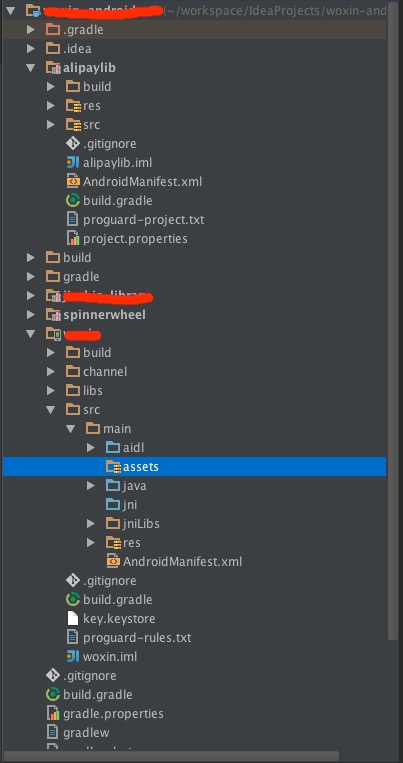Click the spinnerwheel module icon
This screenshot has width=403, height=763.
[53, 314]
